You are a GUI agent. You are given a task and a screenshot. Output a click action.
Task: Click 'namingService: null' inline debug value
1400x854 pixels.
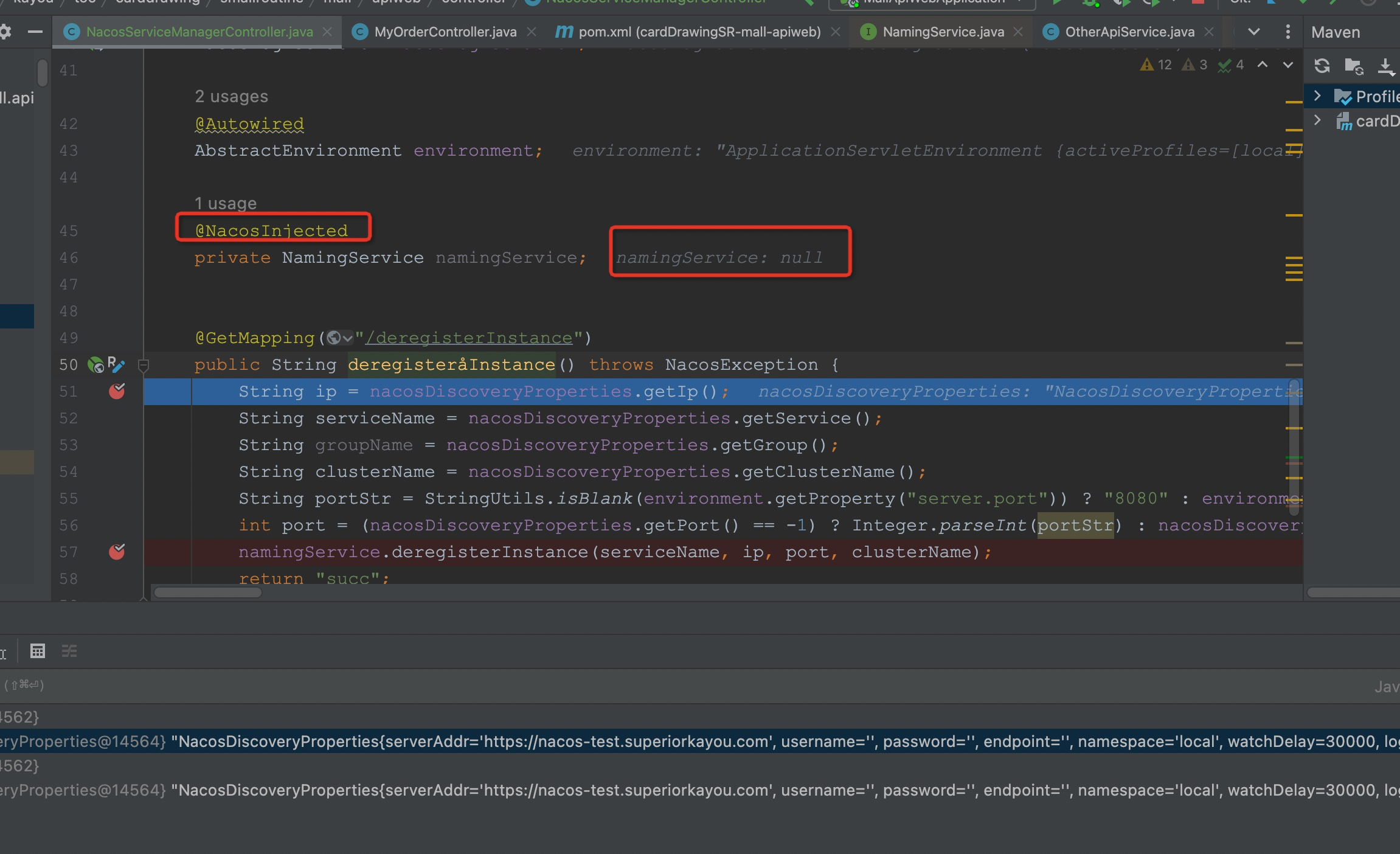click(x=719, y=257)
